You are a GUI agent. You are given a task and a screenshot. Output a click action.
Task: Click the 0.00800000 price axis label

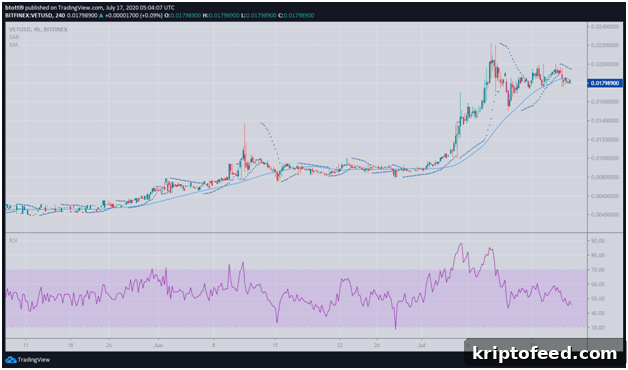(605, 177)
